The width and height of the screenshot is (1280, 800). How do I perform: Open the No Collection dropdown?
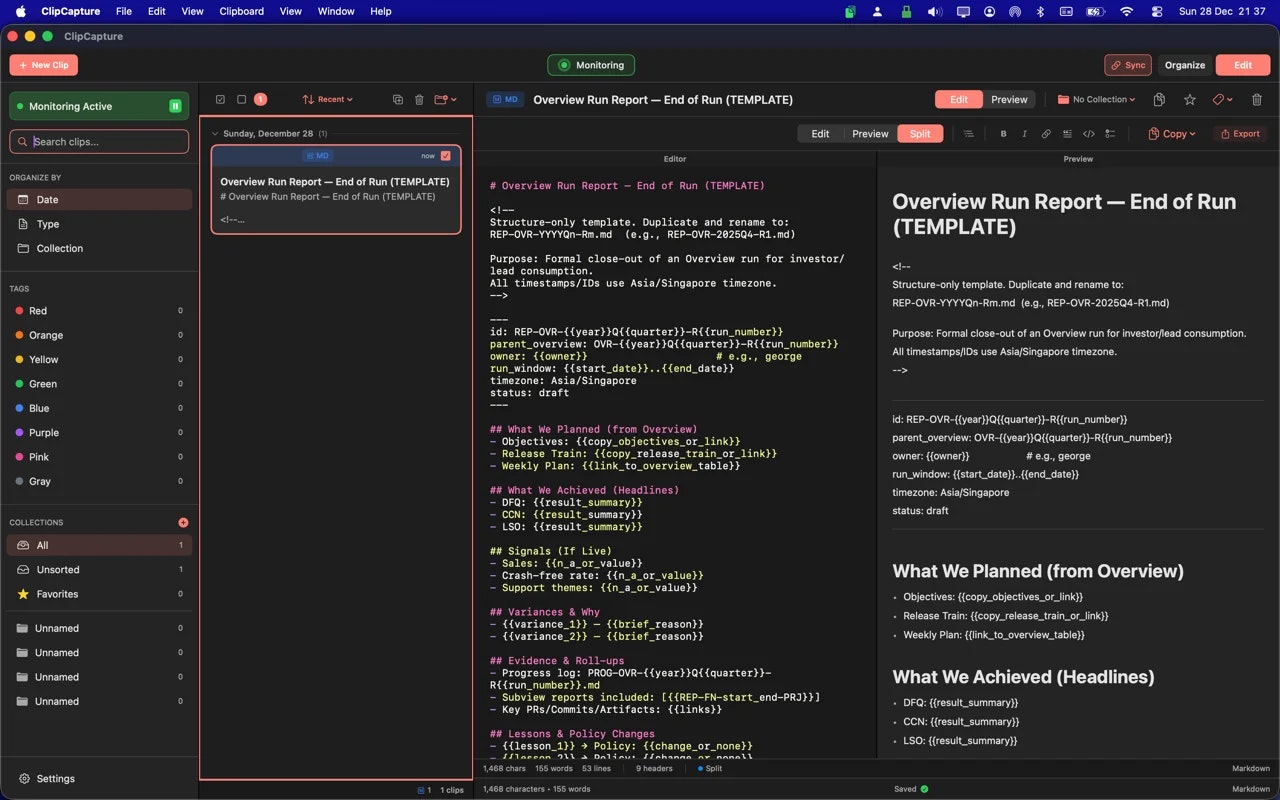click(1096, 99)
